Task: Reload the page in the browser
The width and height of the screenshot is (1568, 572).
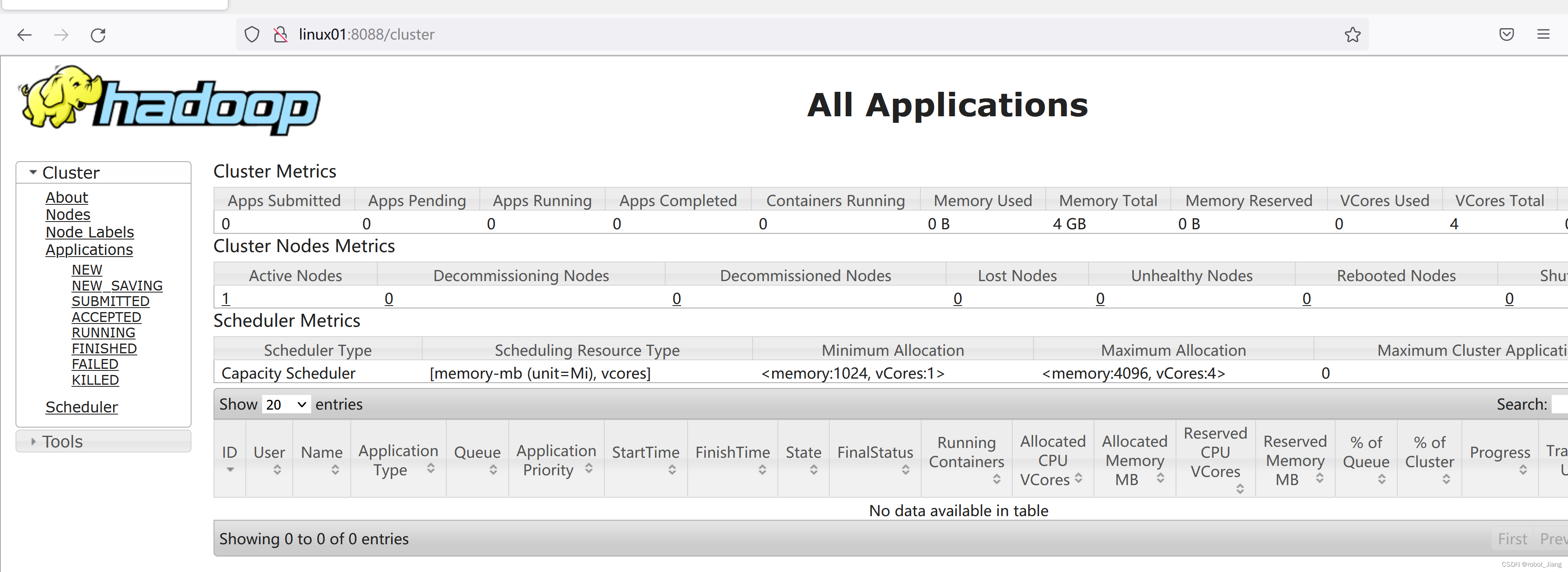Action: coord(98,35)
